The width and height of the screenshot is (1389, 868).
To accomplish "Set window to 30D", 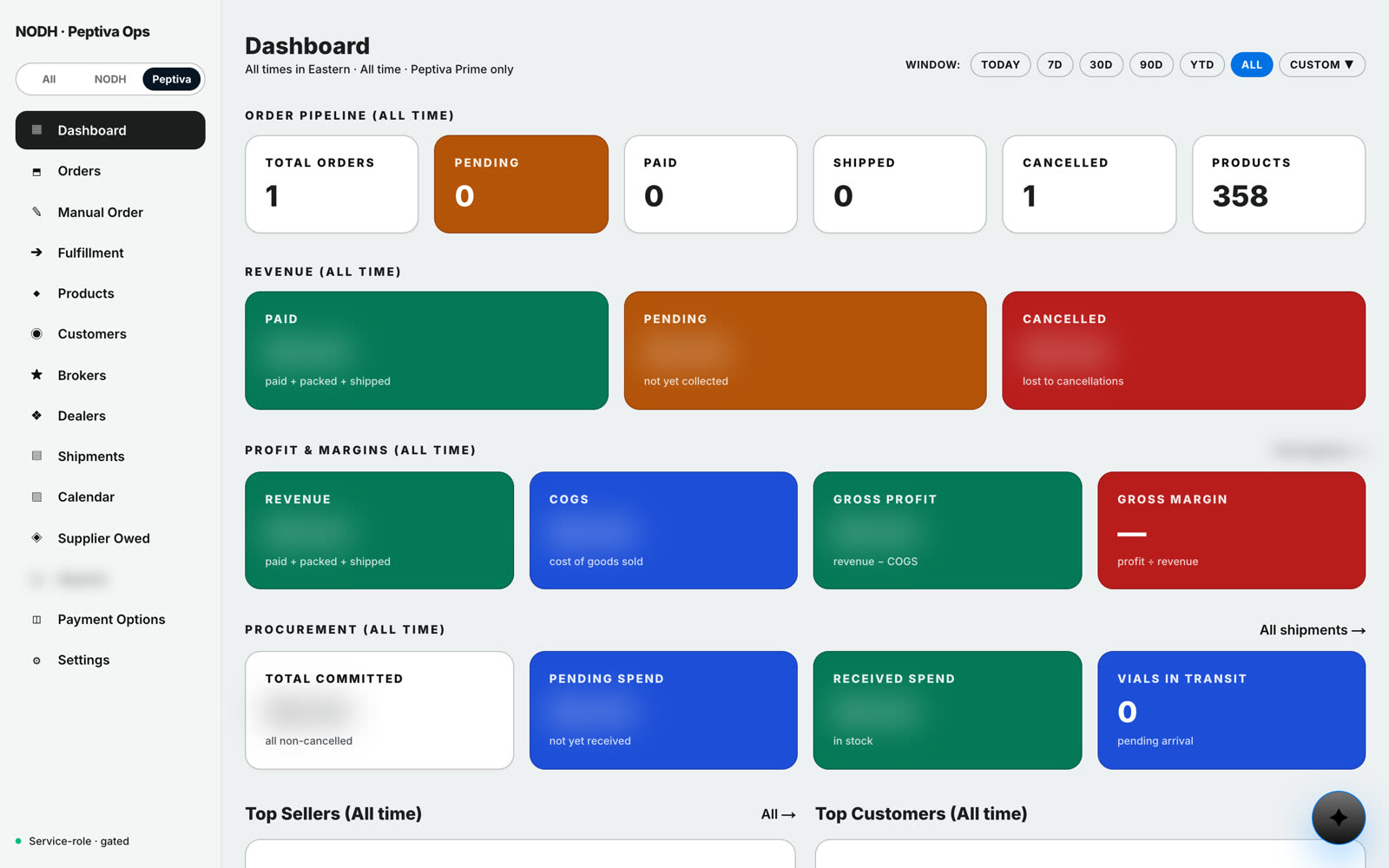I will [1101, 65].
